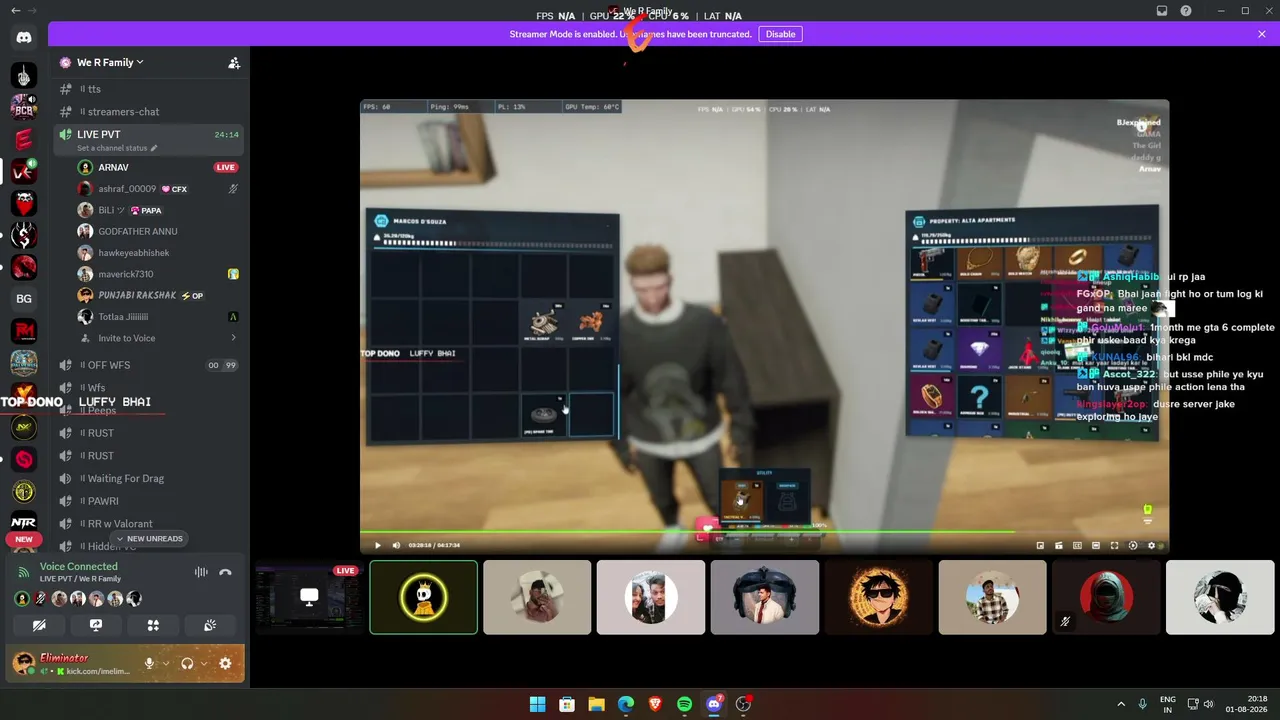Select the sunglasses avatar participant tile
Screen dimensions: 1280x720
coord(878,597)
